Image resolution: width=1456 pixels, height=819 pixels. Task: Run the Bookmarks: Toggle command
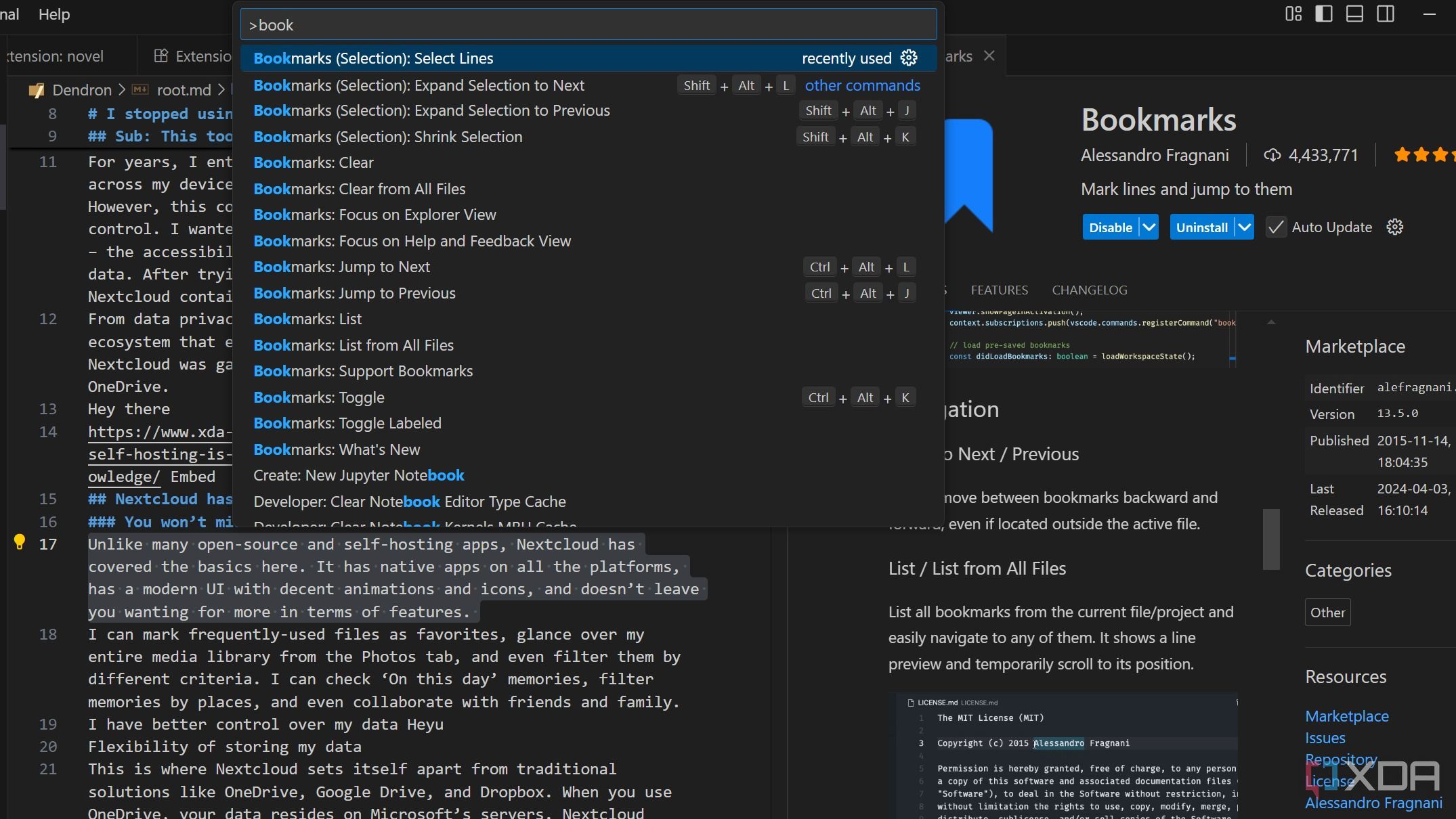[x=588, y=397]
